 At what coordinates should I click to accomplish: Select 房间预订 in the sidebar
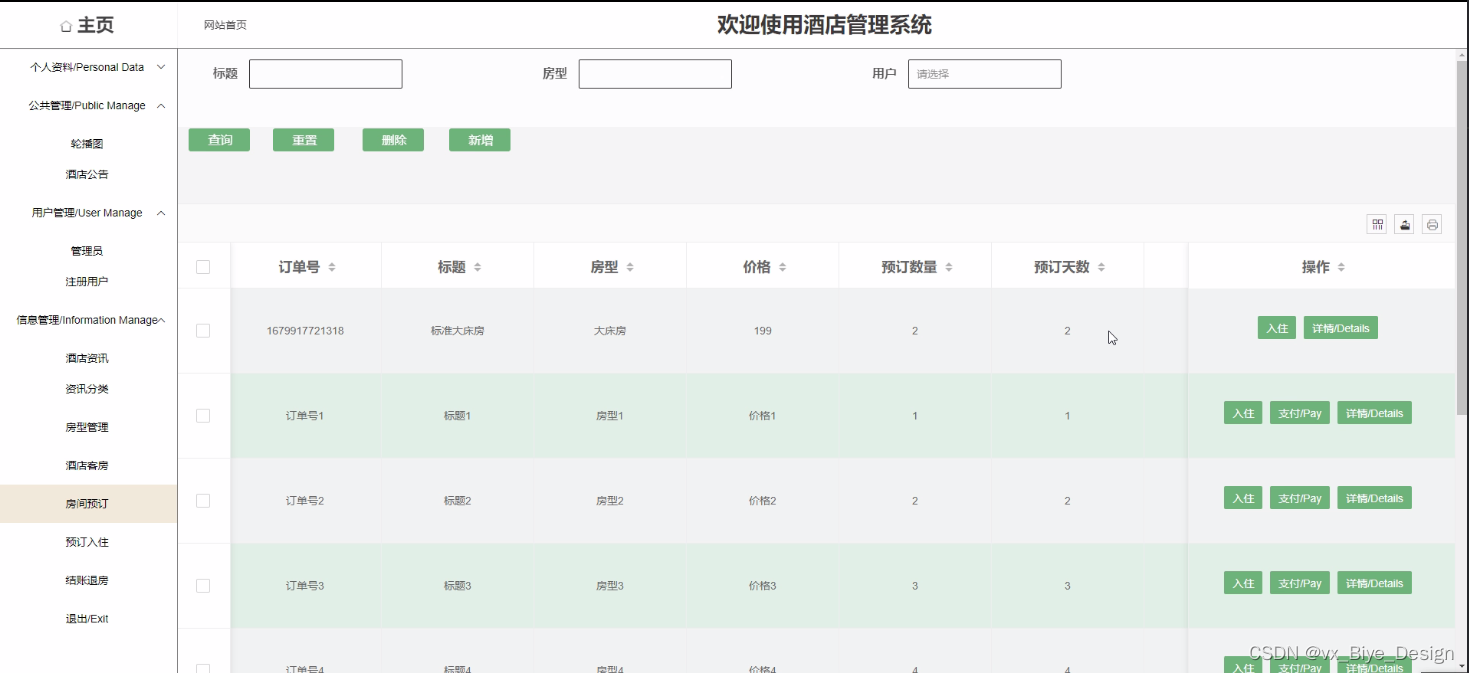click(87, 504)
